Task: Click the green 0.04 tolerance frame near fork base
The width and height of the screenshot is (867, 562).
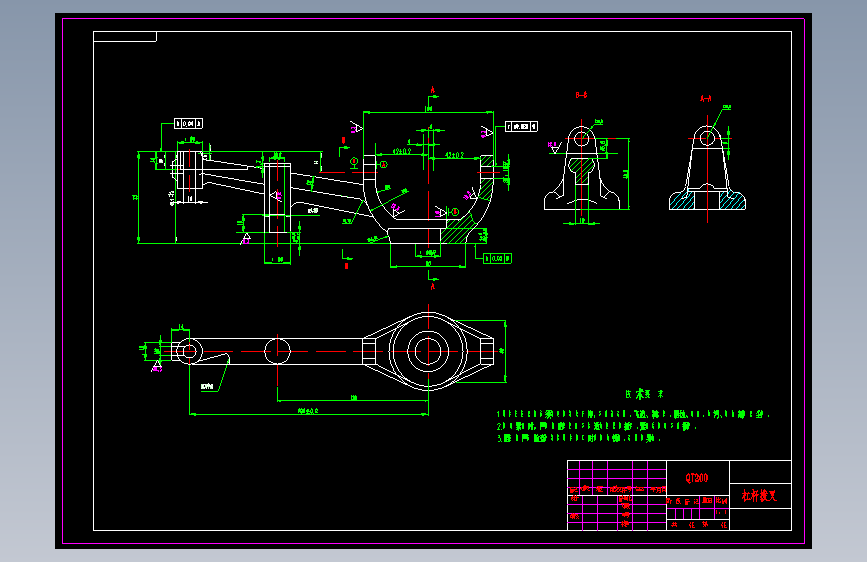Action: [497, 258]
